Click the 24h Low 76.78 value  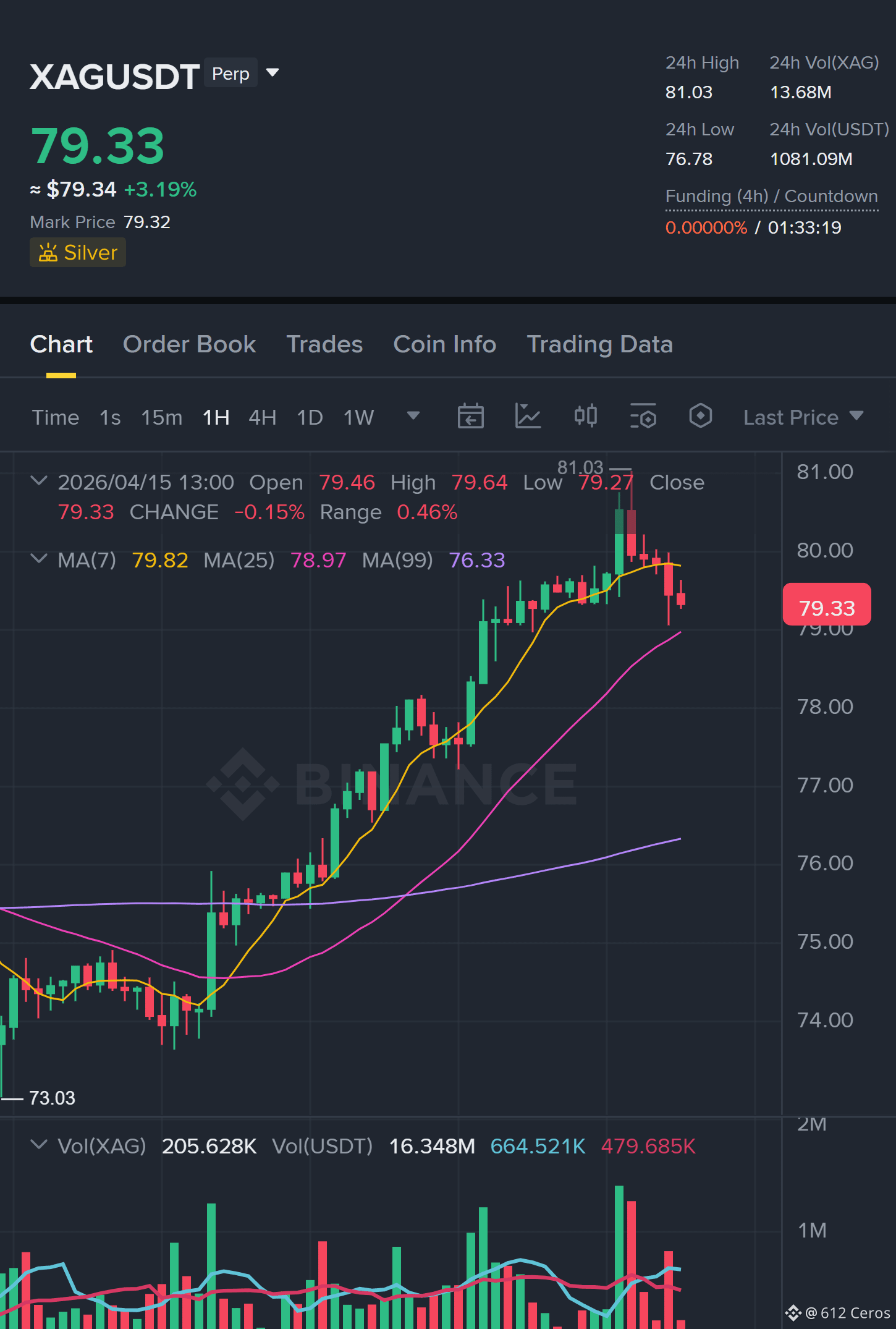(x=688, y=159)
